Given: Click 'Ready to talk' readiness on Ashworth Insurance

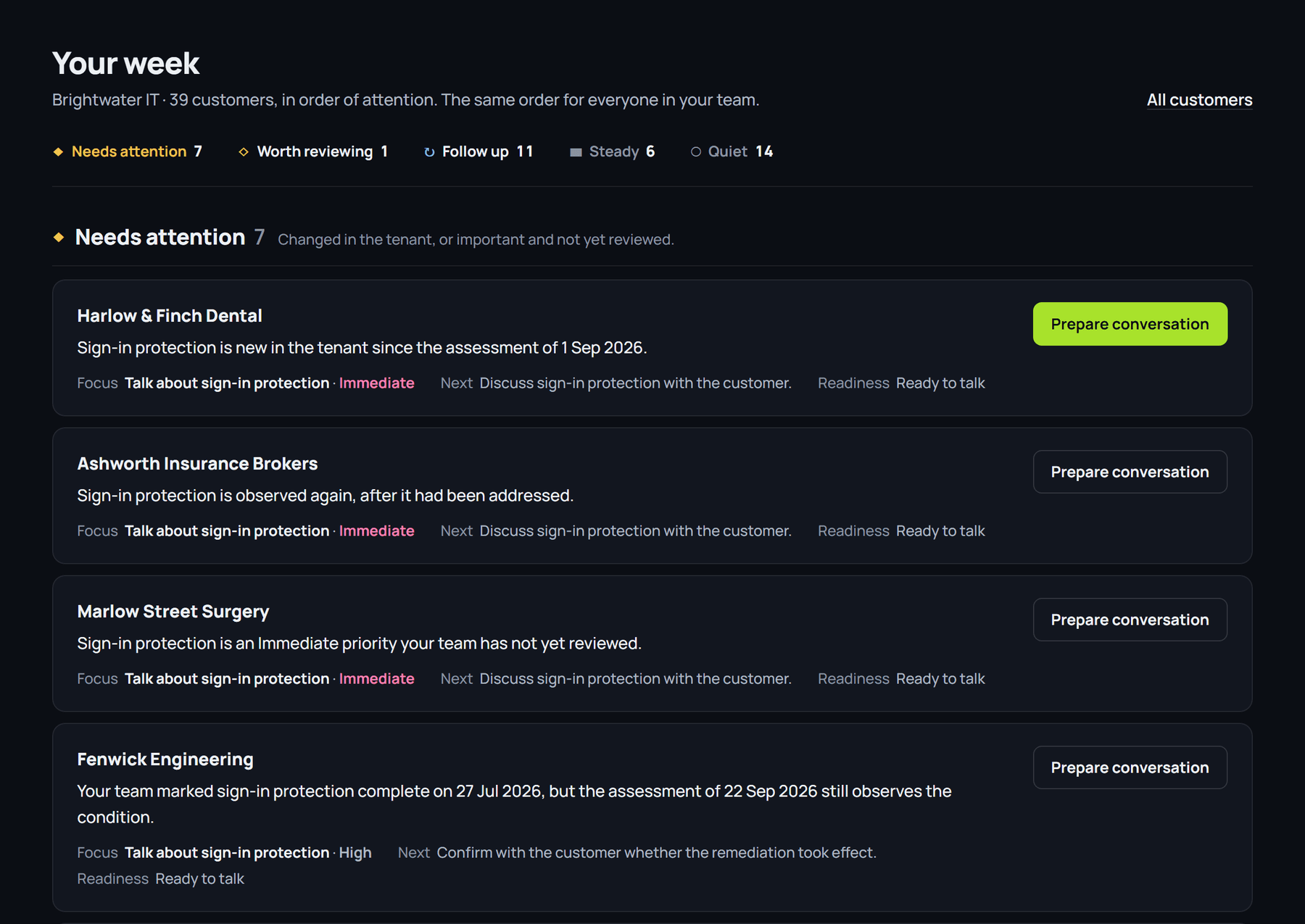Looking at the screenshot, I should click(x=940, y=531).
